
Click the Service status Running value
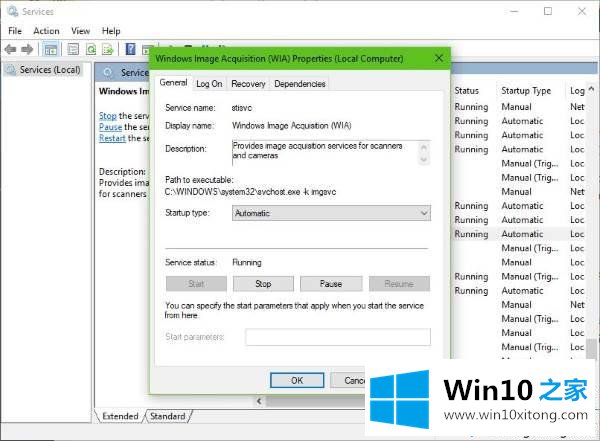click(247, 263)
